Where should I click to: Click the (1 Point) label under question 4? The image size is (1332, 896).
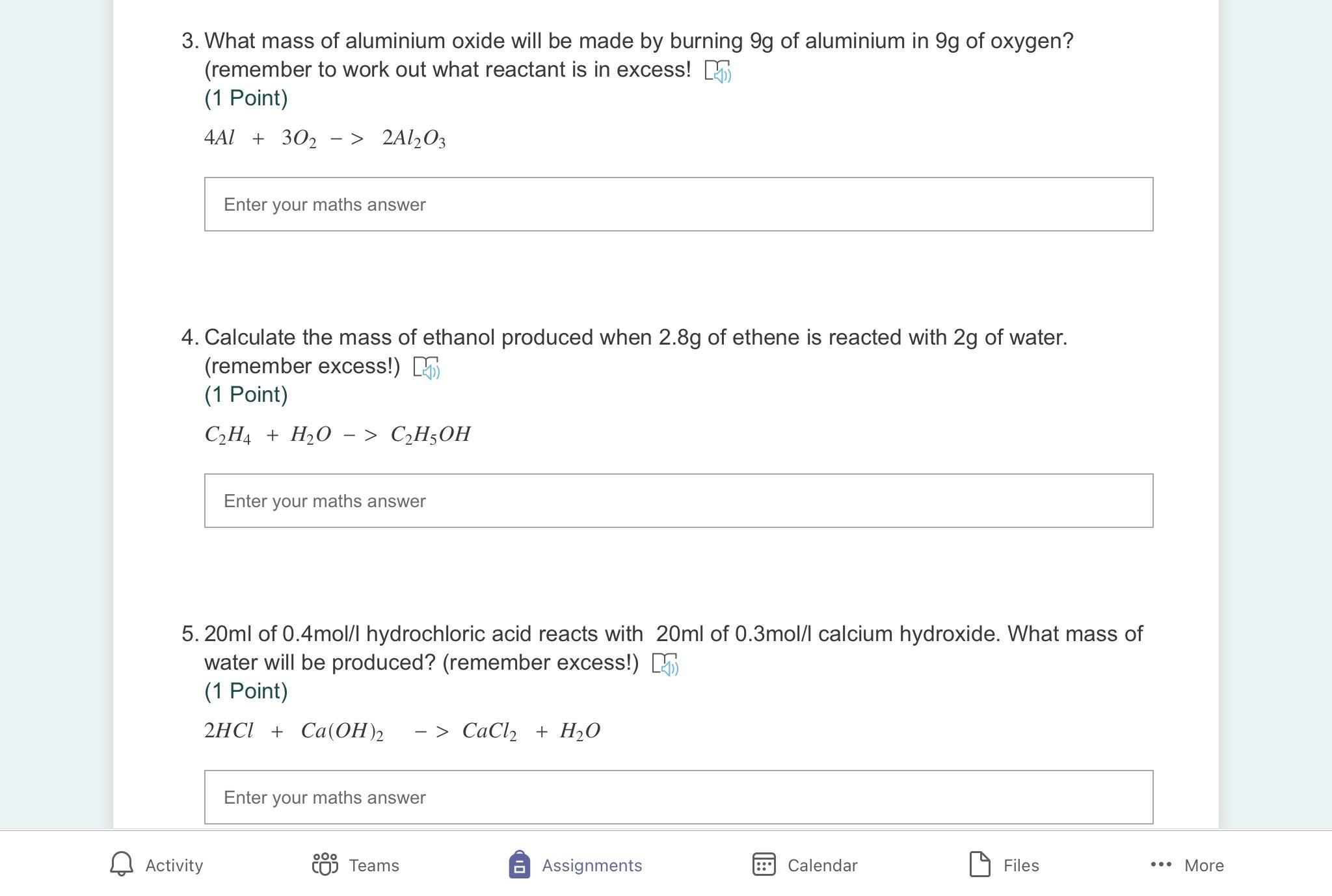[x=246, y=395]
